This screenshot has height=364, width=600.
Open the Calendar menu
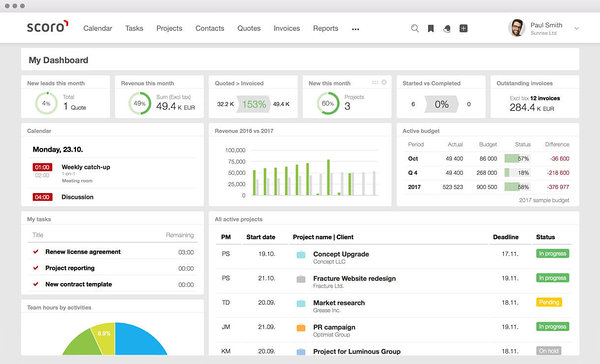point(98,28)
